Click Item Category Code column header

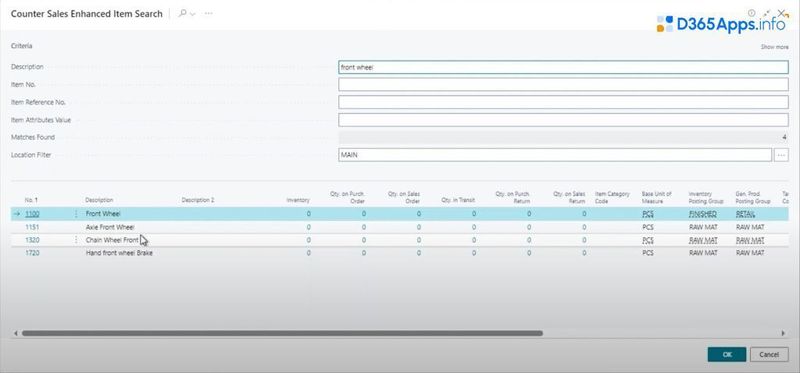612,197
